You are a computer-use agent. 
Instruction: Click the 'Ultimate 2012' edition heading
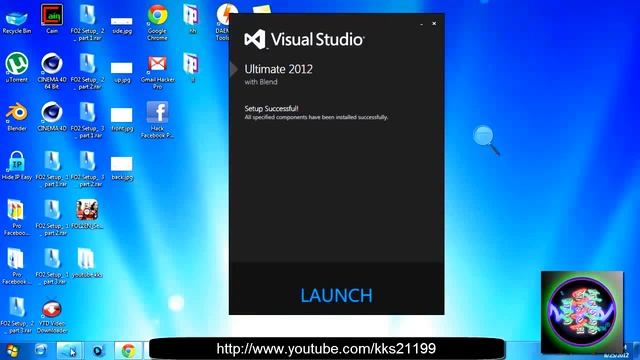coord(278,69)
